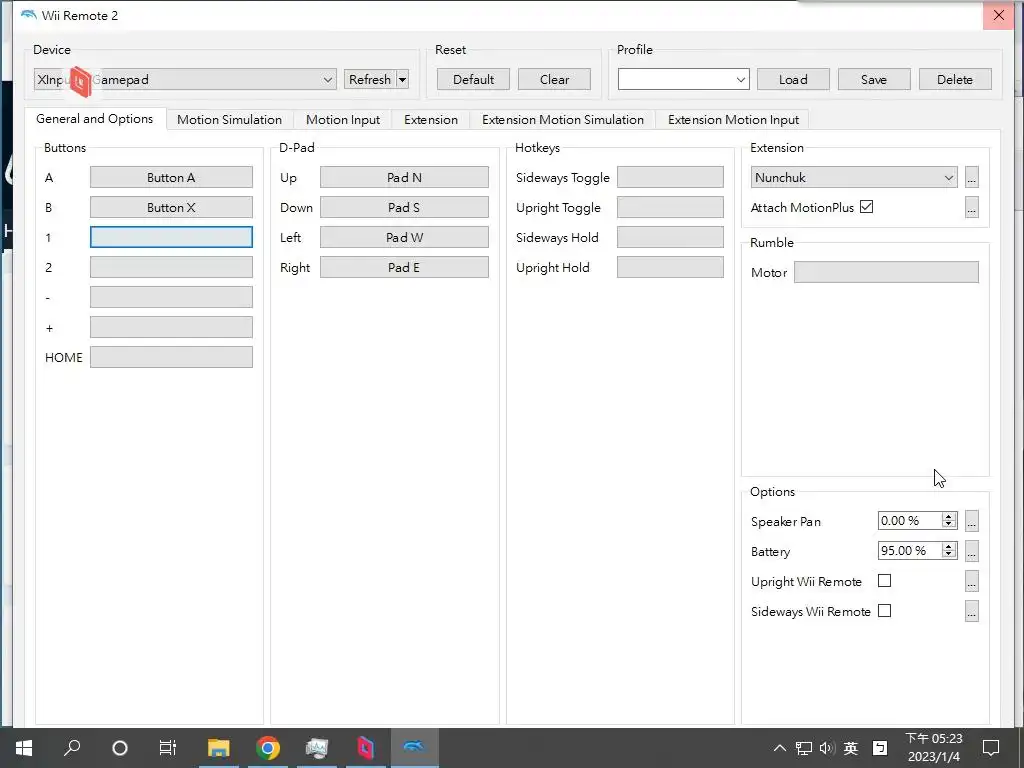Image resolution: width=1024 pixels, height=768 pixels.
Task: Open Extension Motion Input tab
Action: coord(733,120)
